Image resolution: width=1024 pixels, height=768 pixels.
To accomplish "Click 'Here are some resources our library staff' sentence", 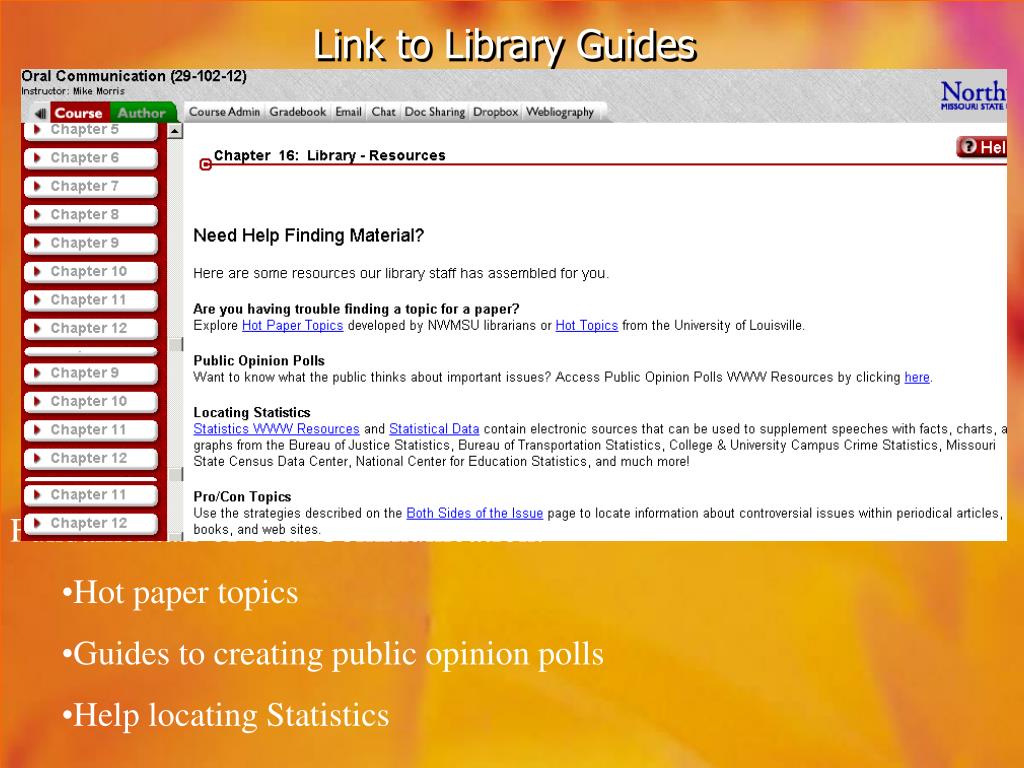I will tap(401, 273).
